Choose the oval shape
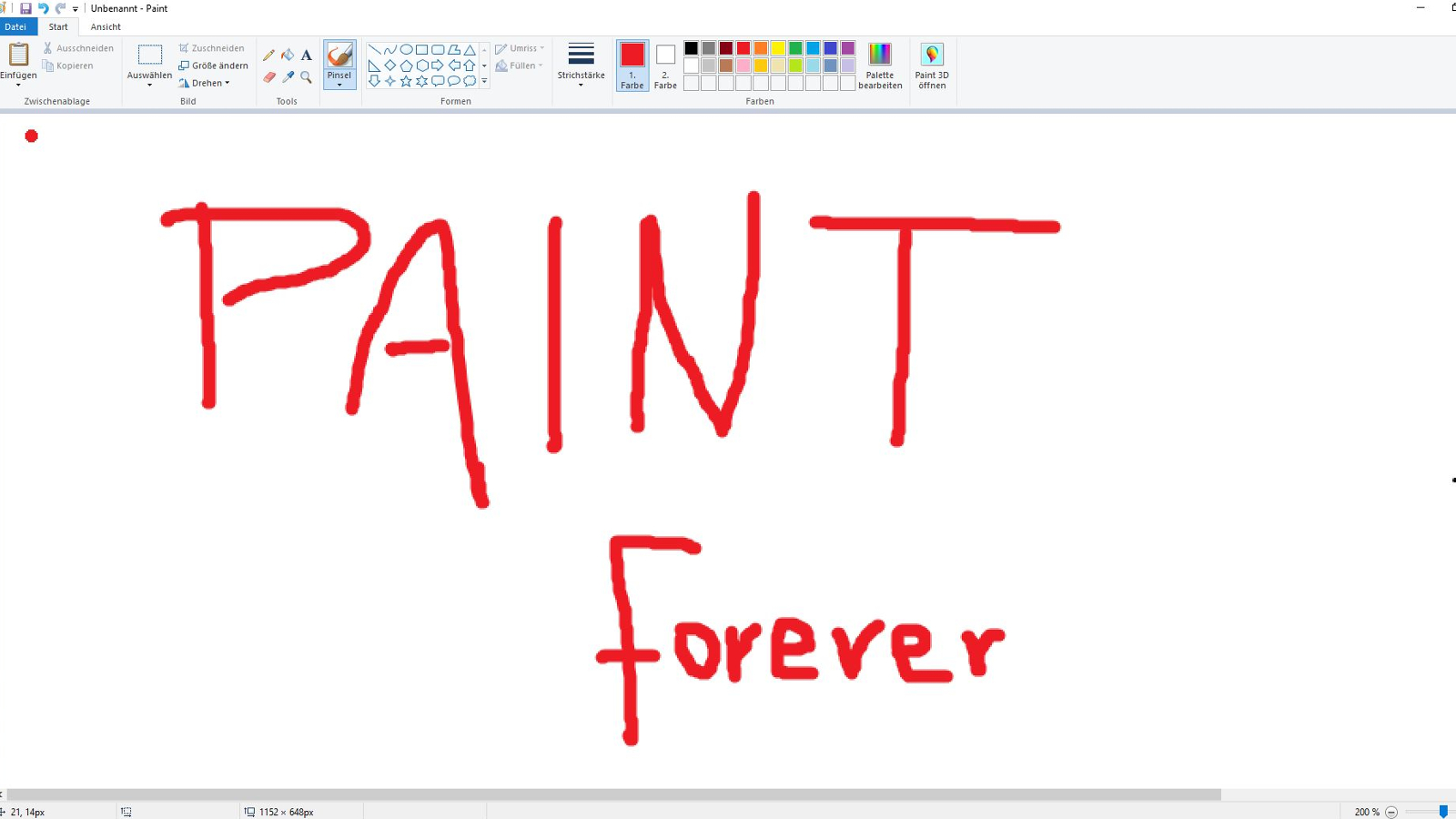 pyautogui.click(x=406, y=50)
